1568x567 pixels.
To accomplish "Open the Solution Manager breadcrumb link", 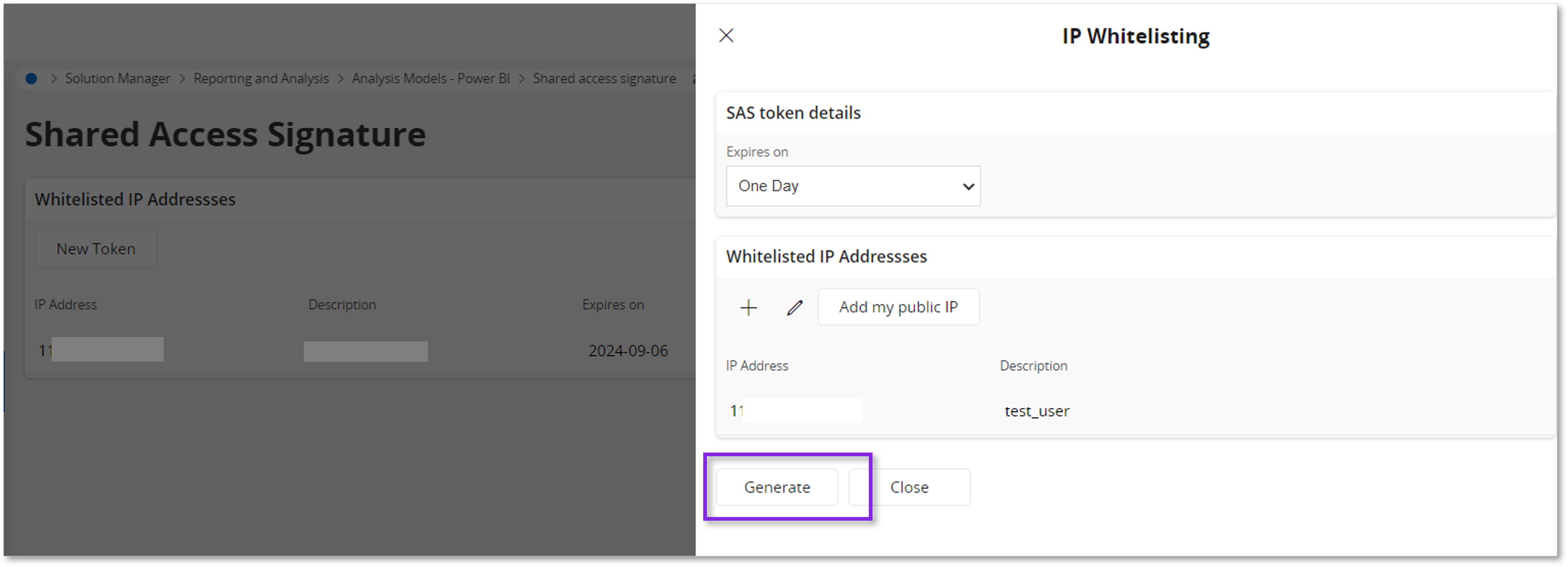I will point(117,78).
